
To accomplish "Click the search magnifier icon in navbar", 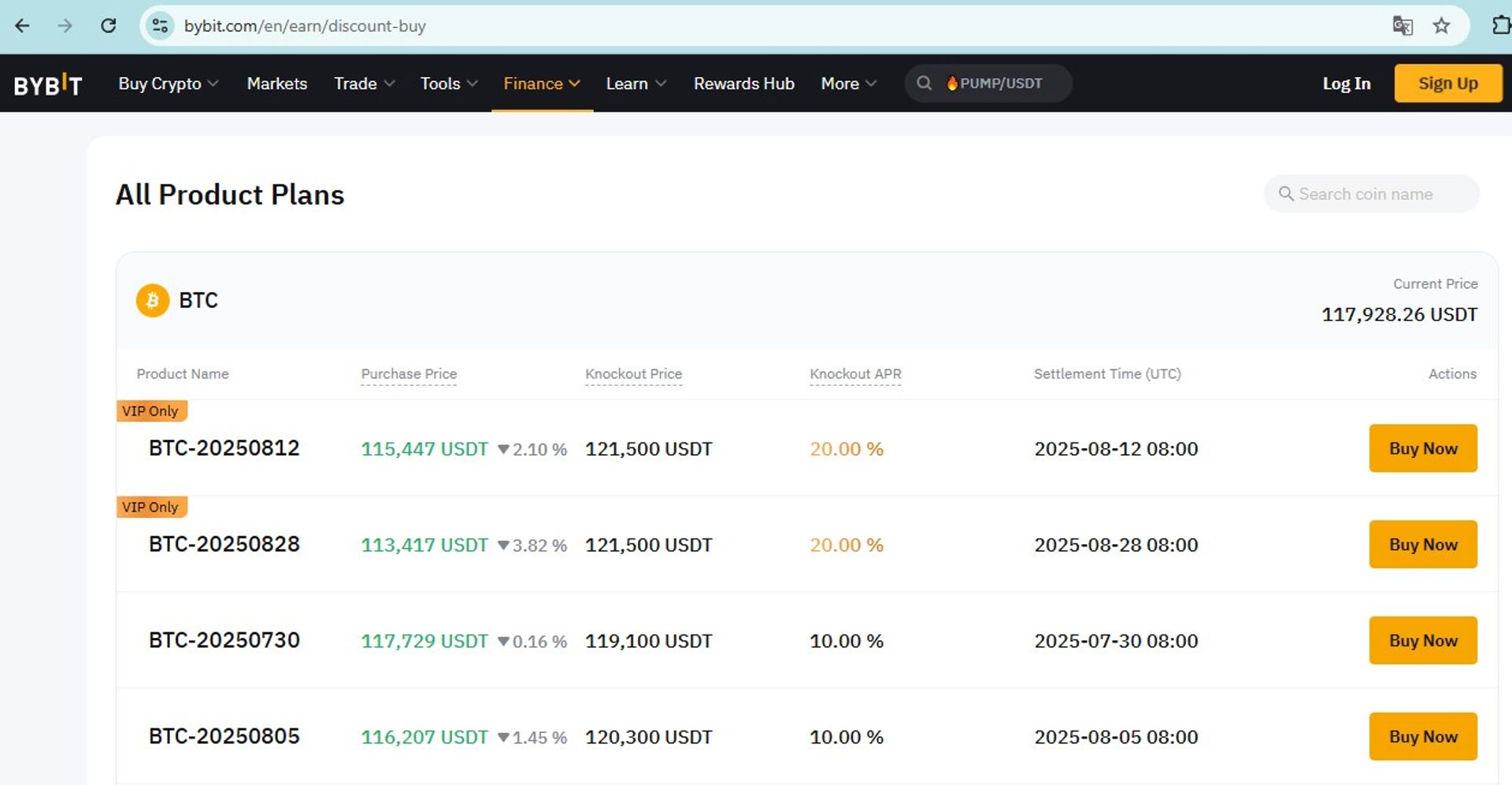I will click(x=925, y=83).
